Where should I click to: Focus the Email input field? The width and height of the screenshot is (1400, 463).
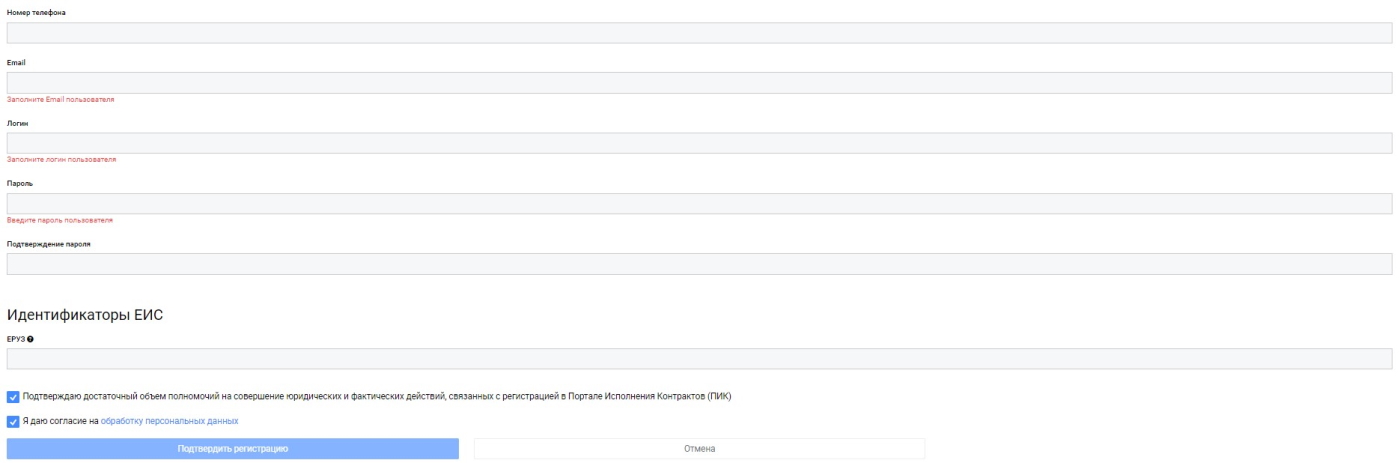[x=700, y=83]
